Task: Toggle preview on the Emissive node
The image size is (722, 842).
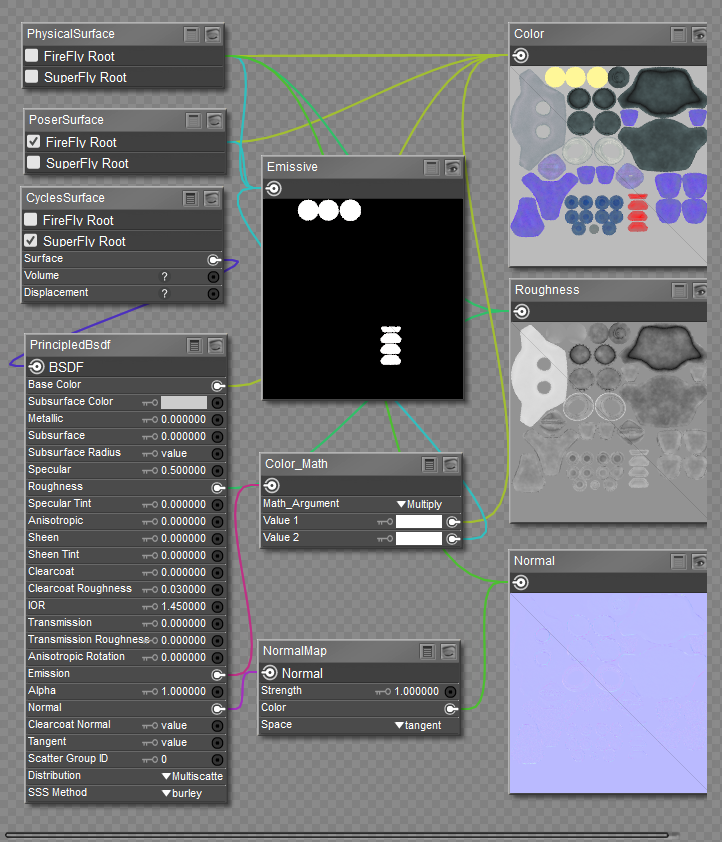Action: click(452, 168)
